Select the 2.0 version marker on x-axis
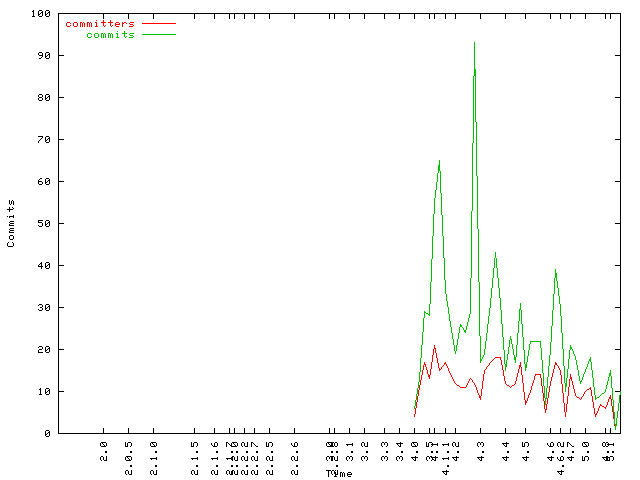 point(104,449)
